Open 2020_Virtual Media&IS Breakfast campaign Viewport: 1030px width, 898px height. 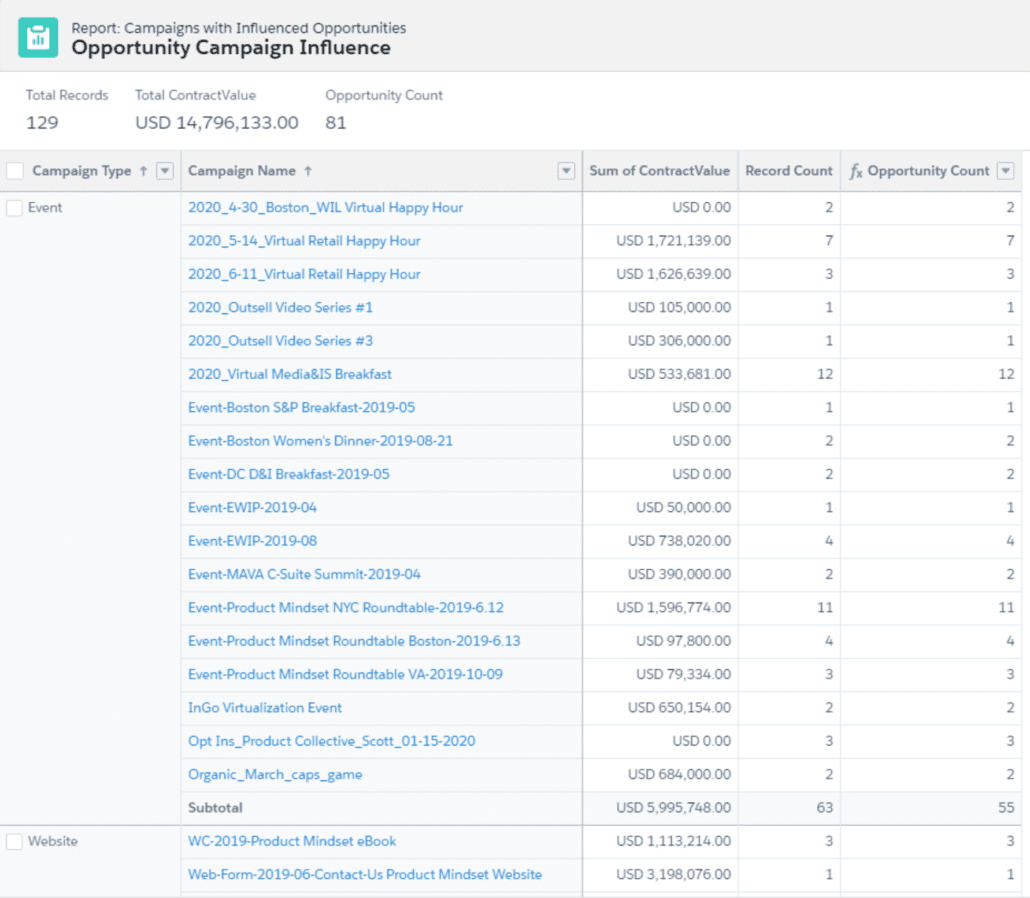pyautogui.click(x=290, y=374)
